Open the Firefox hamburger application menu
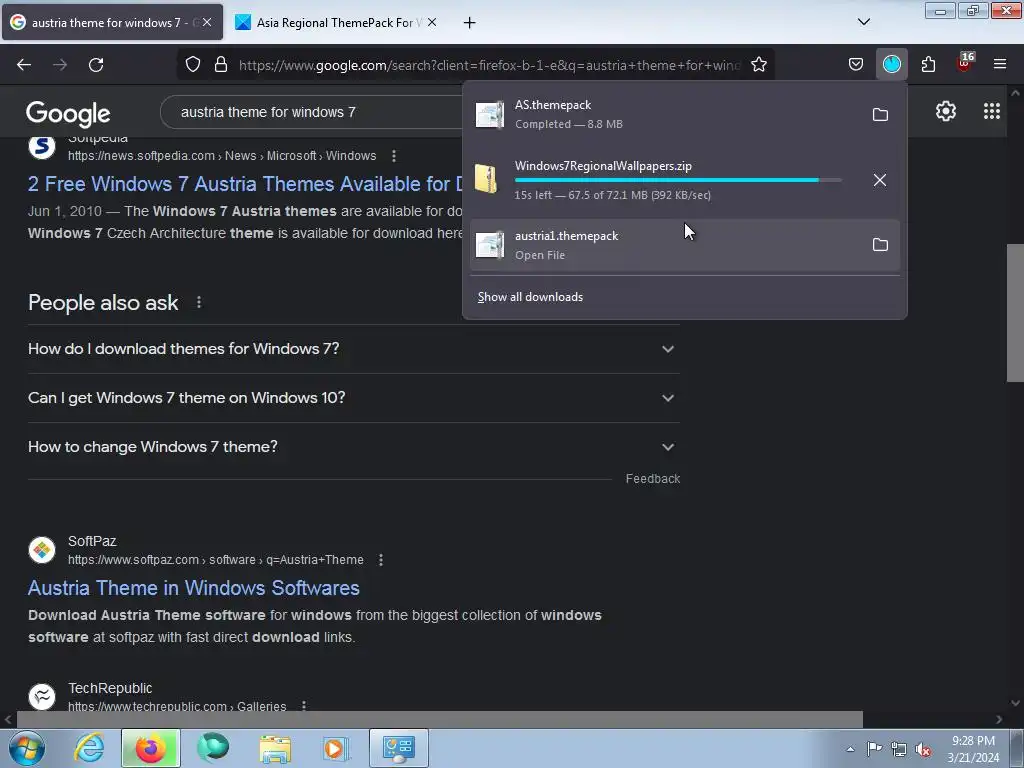The width and height of the screenshot is (1024, 768). click(x=999, y=64)
